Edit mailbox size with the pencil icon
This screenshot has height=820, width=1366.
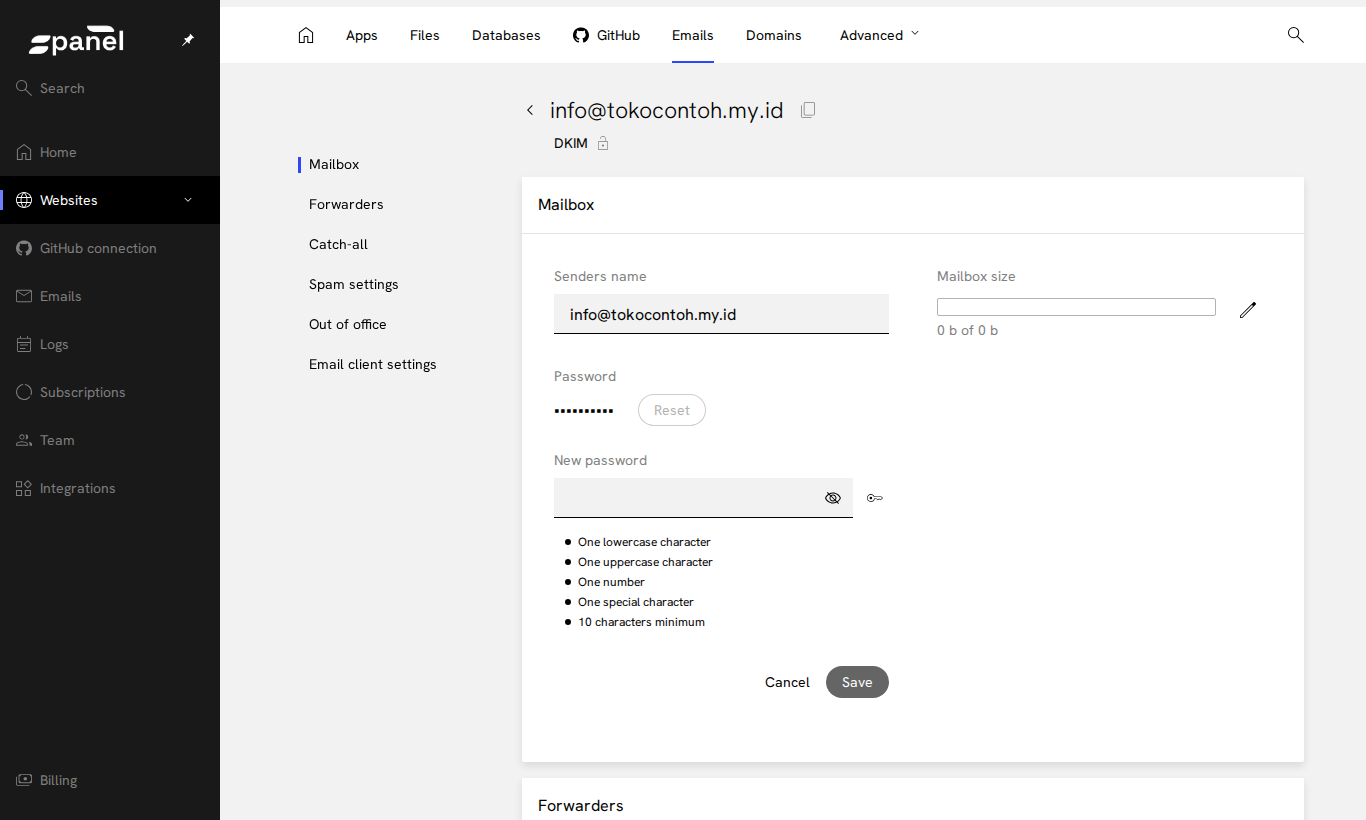click(1247, 310)
